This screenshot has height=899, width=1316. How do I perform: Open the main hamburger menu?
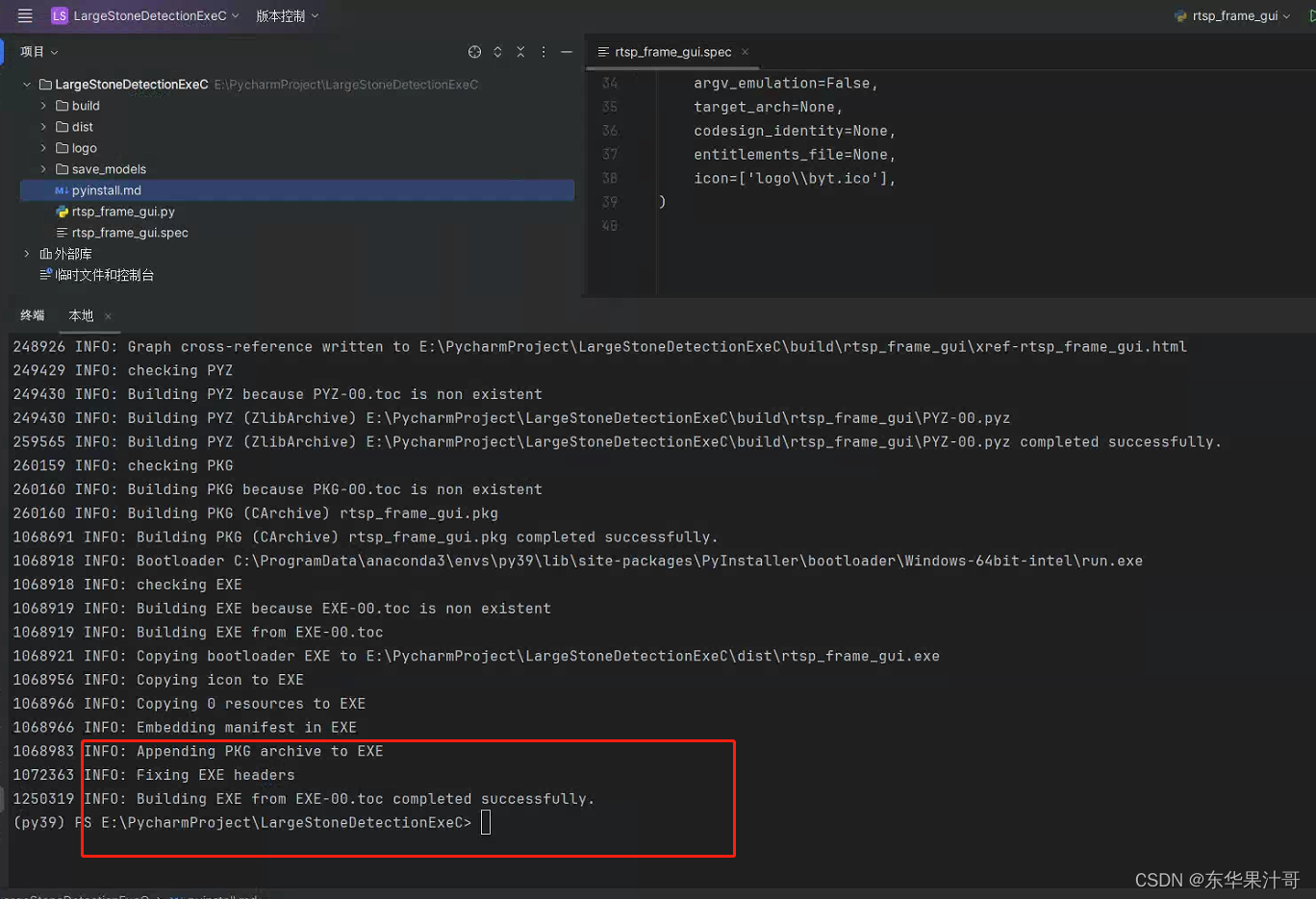(25, 15)
